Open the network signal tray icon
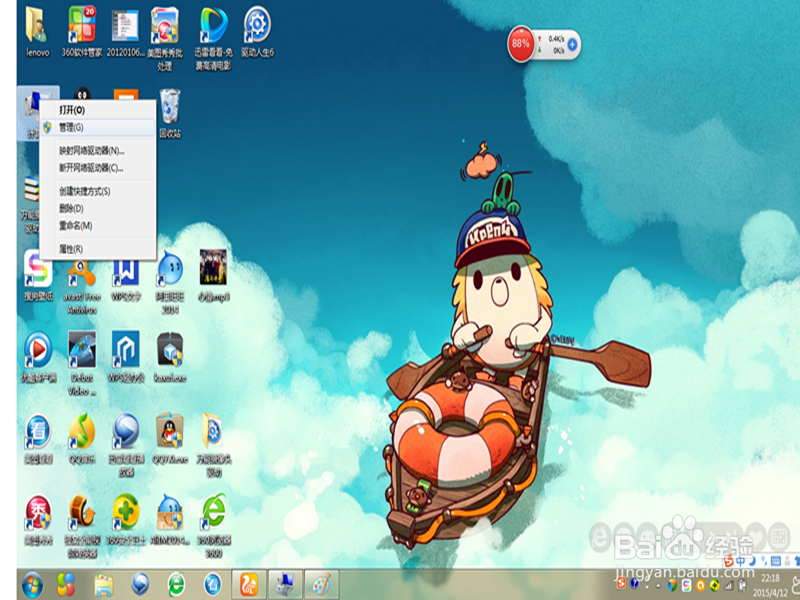 (729, 586)
